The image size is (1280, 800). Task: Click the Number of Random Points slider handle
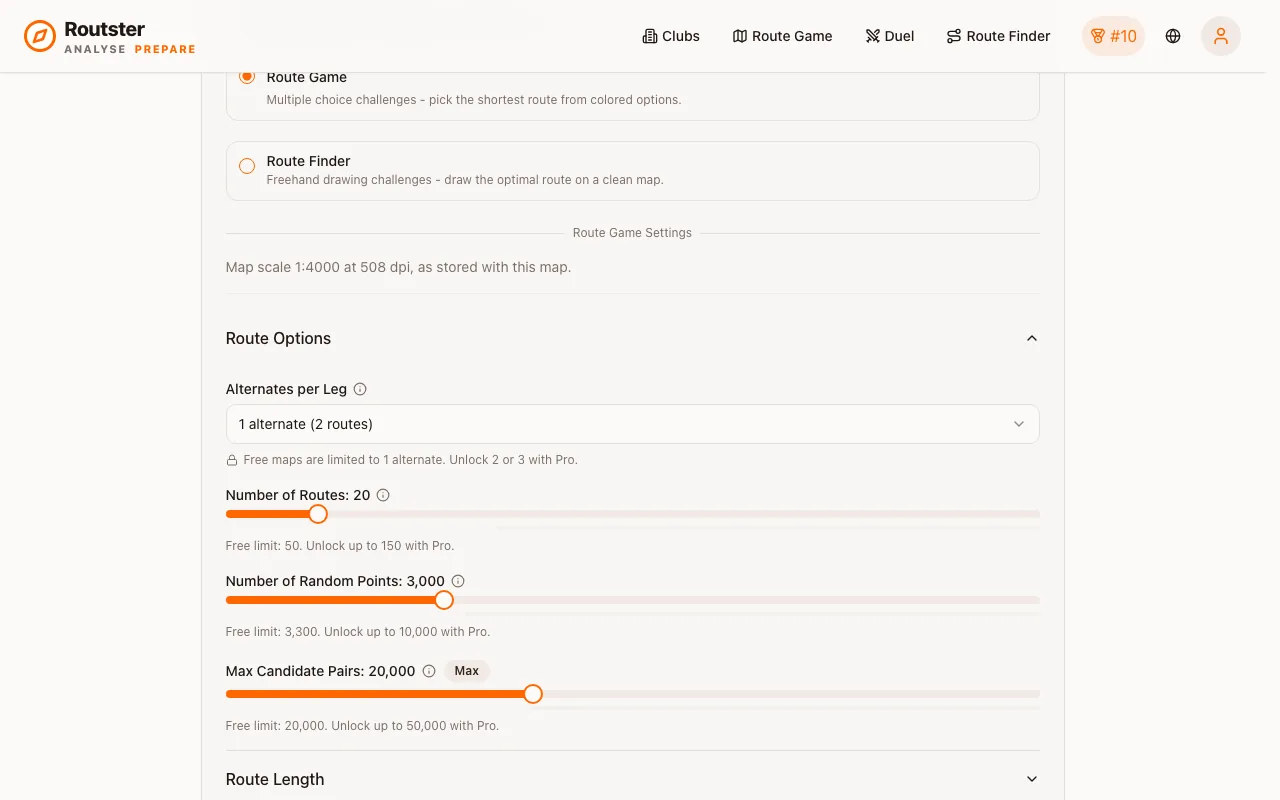(x=444, y=600)
